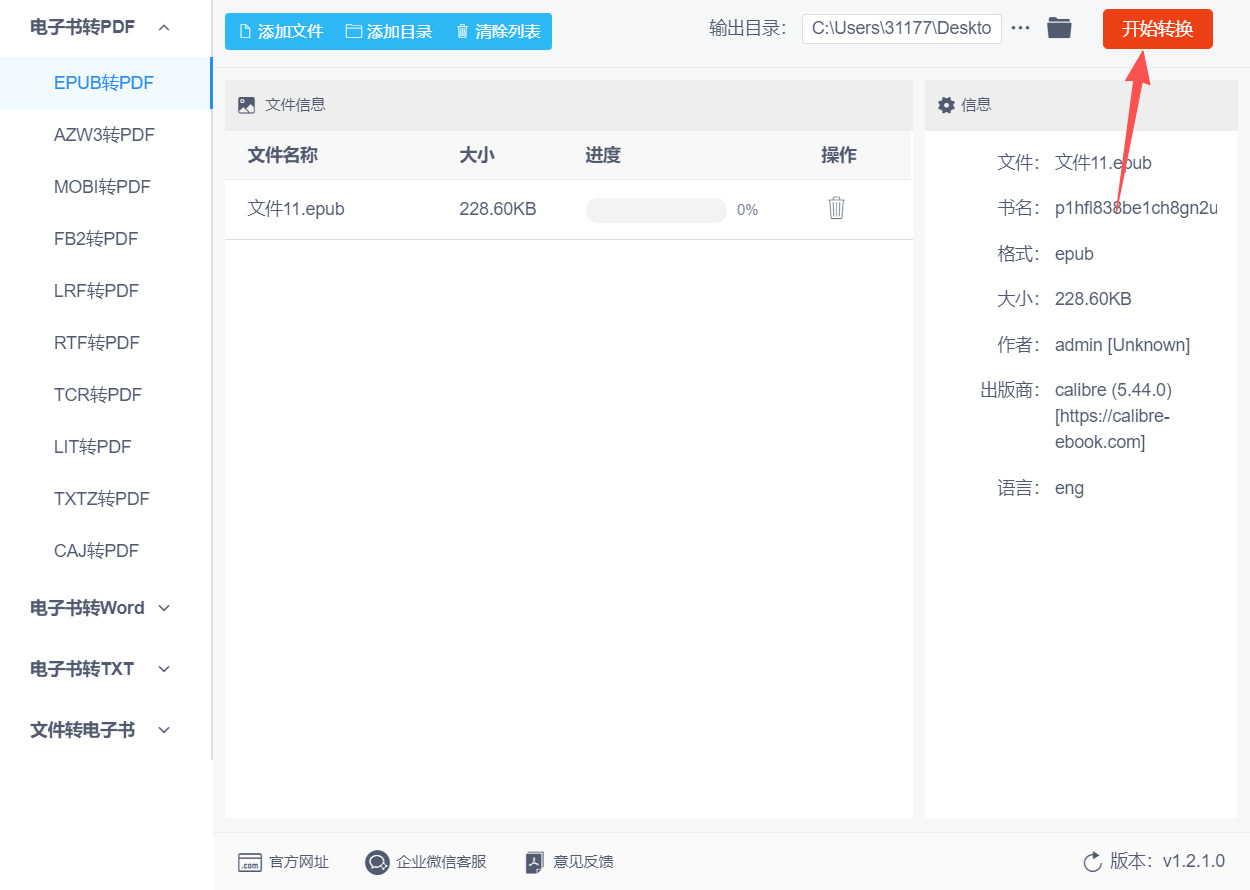Click the 输出目录 label
Image resolution: width=1250 pixels, height=890 pixels.
tap(748, 28)
